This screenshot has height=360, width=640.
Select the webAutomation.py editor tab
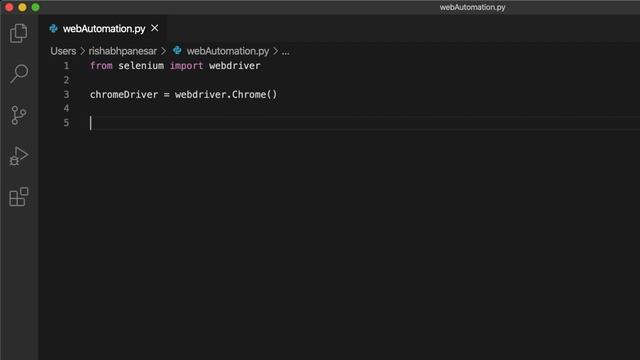point(104,29)
